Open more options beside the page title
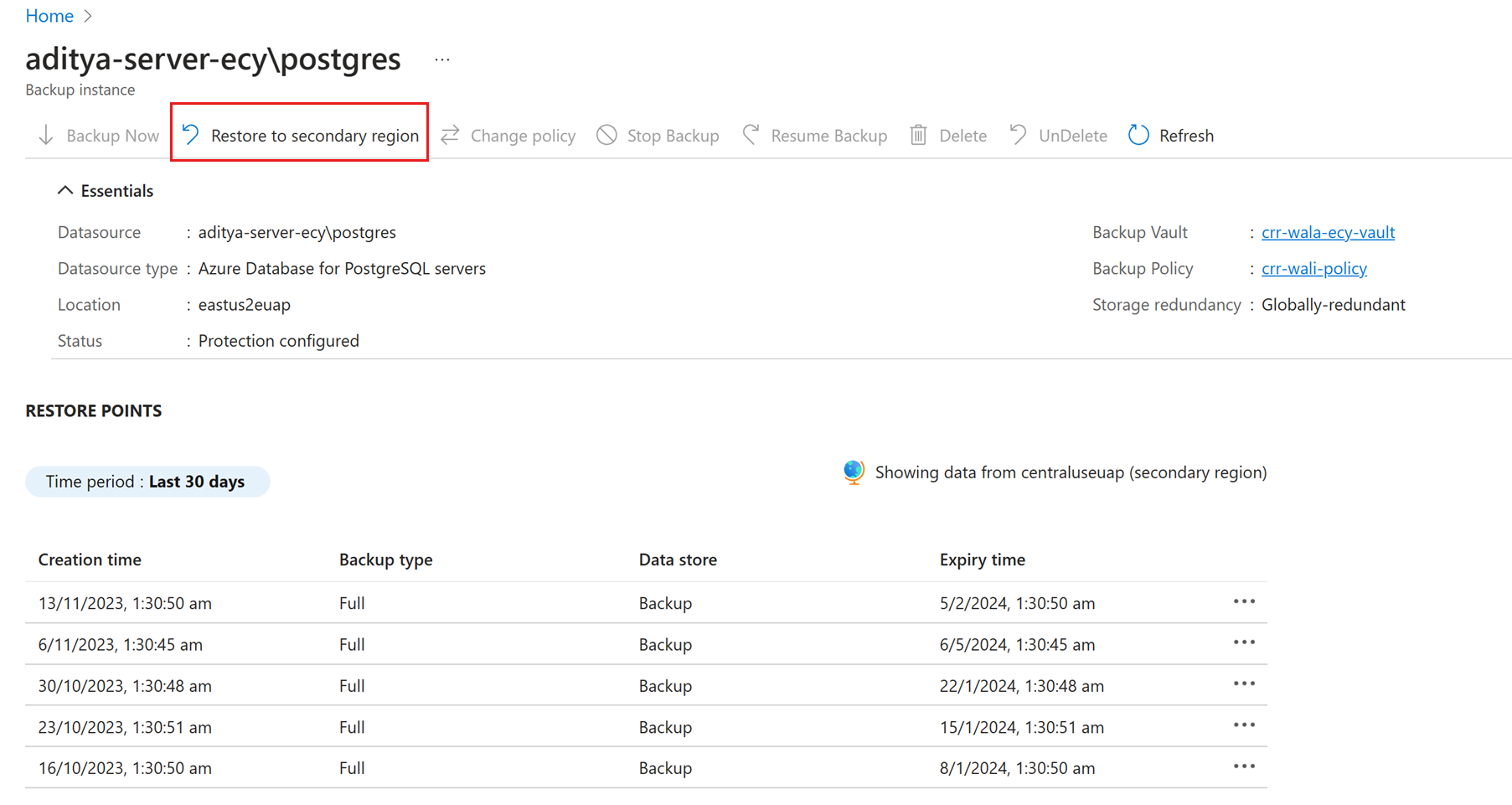The height and width of the screenshot is (805, 1512). (x=442, y=60)
